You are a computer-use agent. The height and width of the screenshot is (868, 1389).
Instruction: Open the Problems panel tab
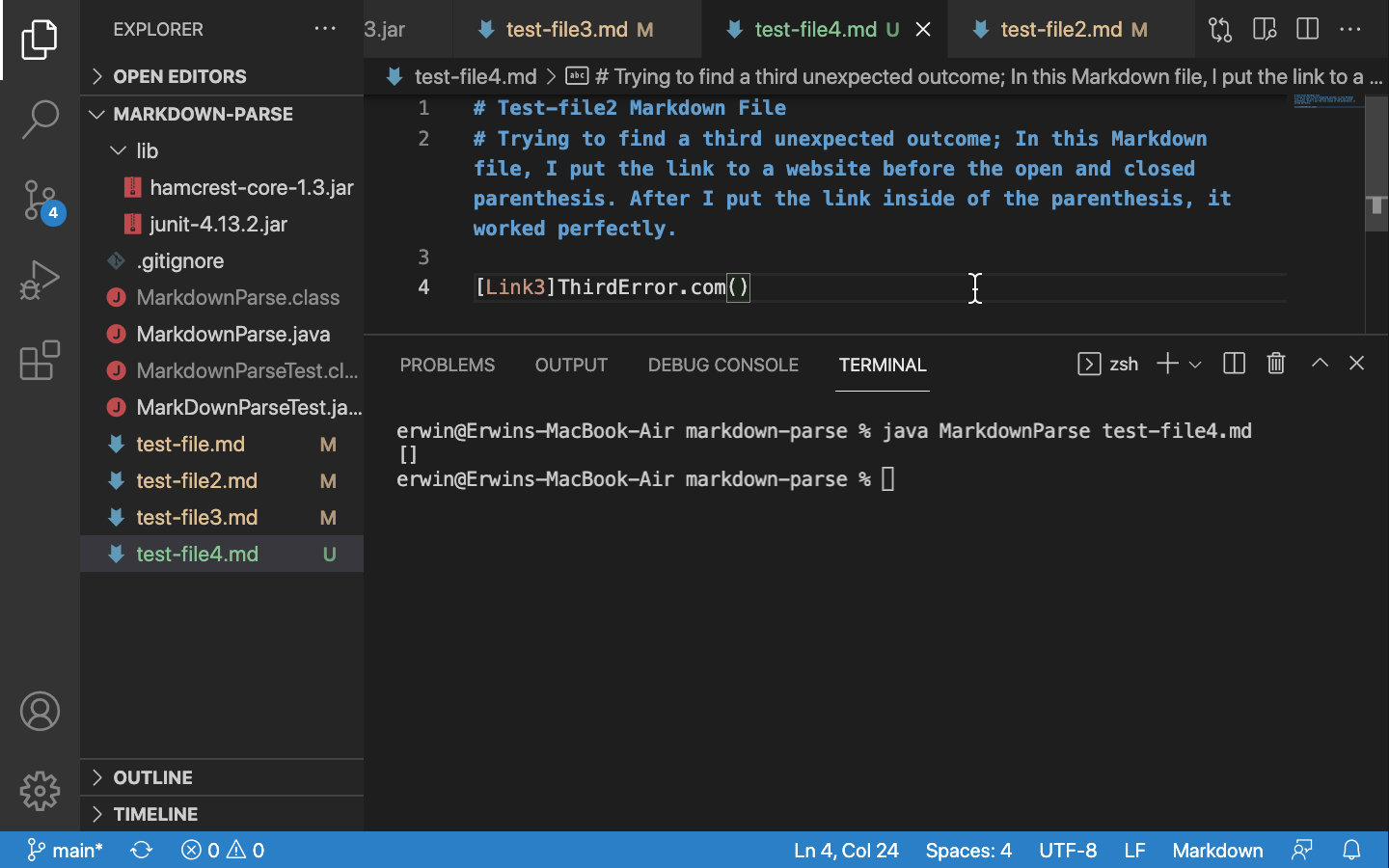(448, 365)
